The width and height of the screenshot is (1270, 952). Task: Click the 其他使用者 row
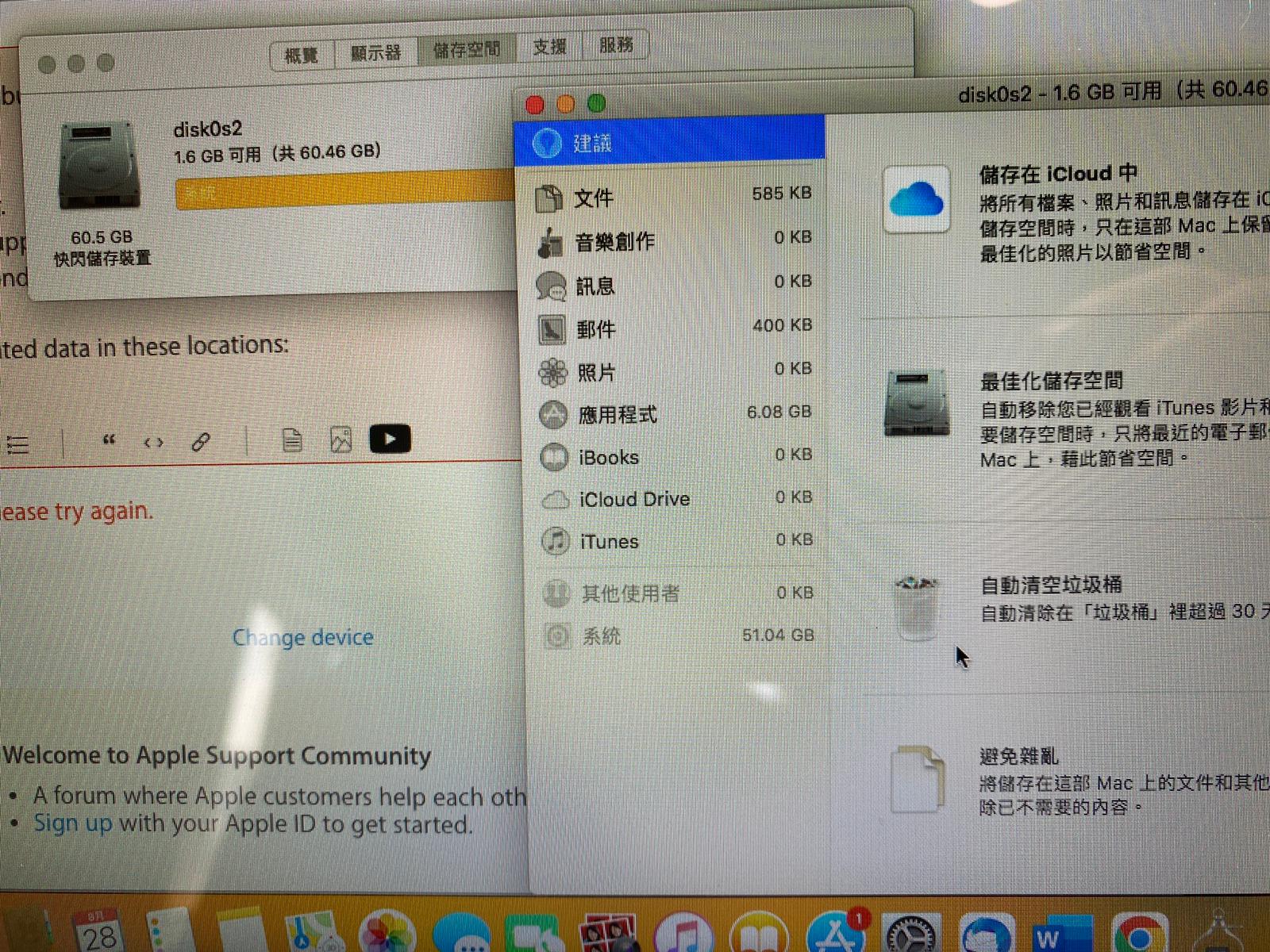[x=678, y=593]
